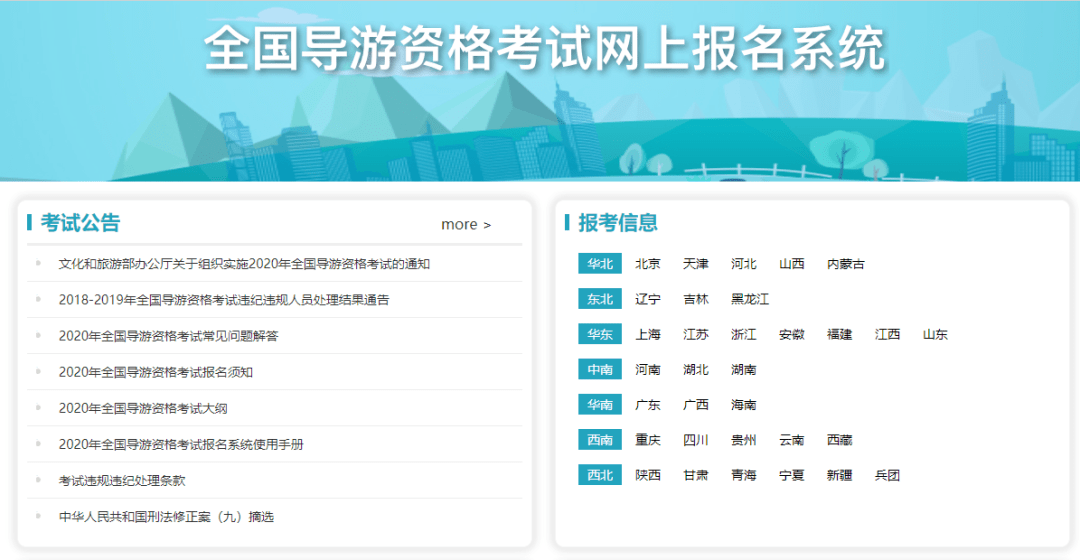Choose 甘肃 province link
The width and height of the screenshot is (1080, 560).
696,475
